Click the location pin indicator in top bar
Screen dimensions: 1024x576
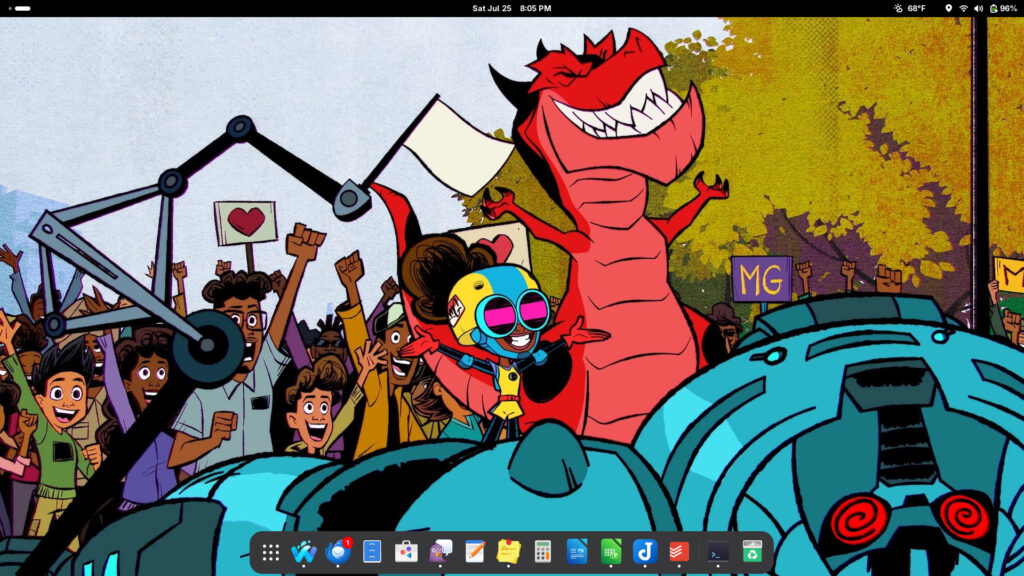point(948,8)
